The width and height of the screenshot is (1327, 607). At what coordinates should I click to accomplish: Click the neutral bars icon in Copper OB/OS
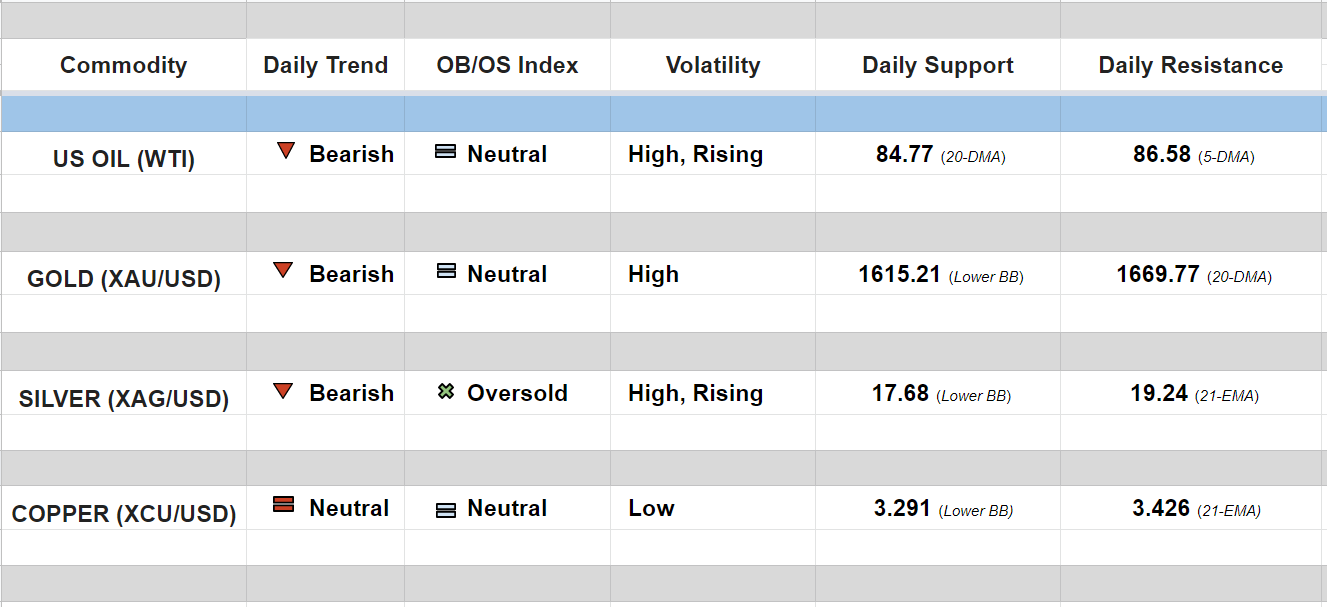446,510
